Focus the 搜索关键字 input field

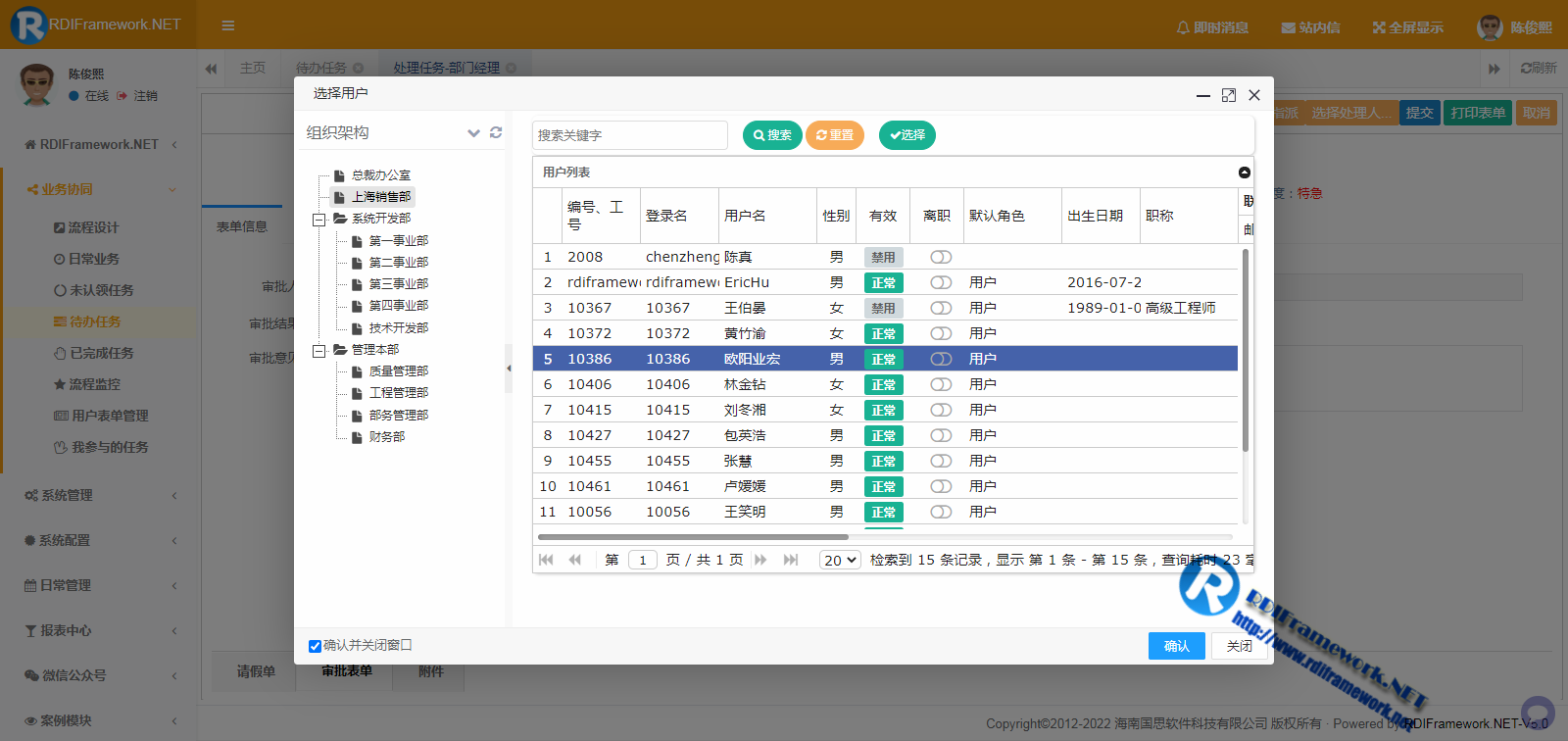630,135
